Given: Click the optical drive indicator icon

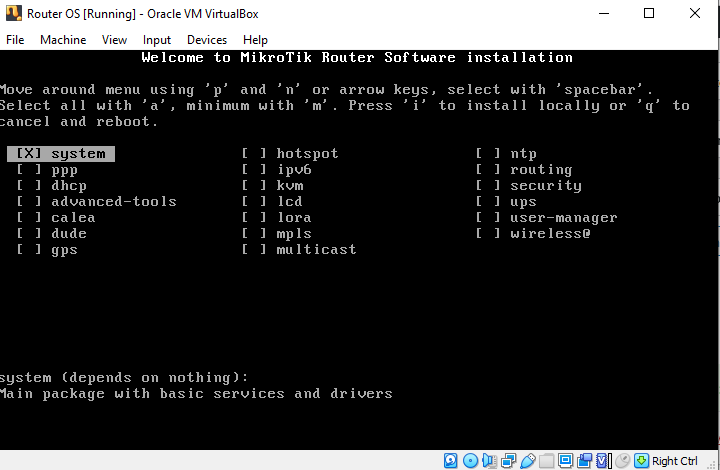Looking at the screenshot, I should pyautogui.click(x=471, y=460).
